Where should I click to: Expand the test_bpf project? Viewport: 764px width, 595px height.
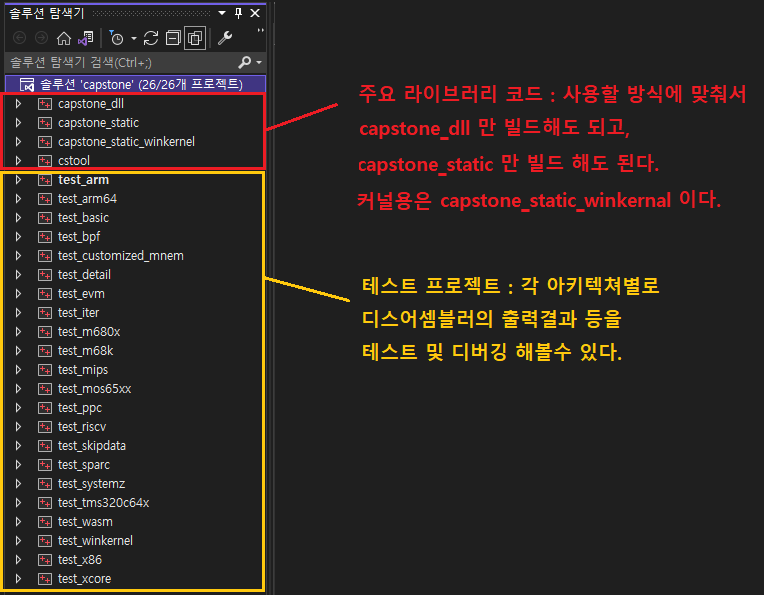pos(18,236)
